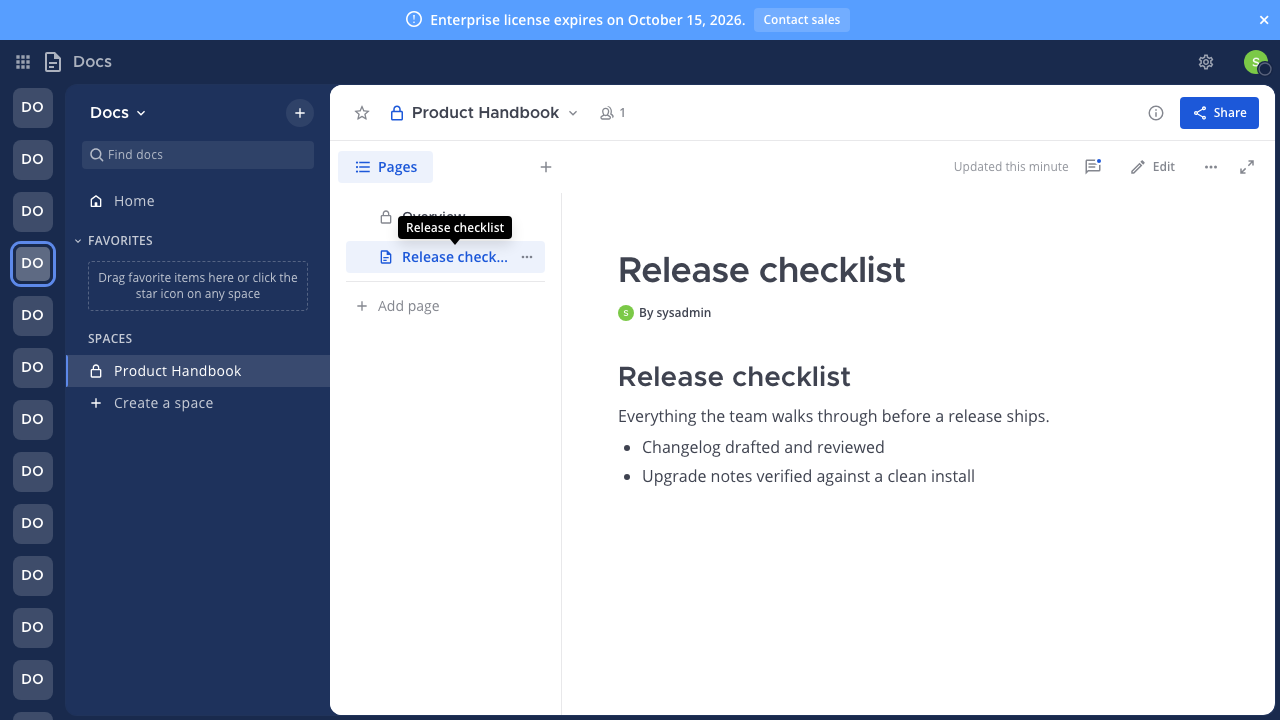Image resolution: width=1280 pixels, height=720 pixels.
Task: Select the Release checklist page
Action: click(445, 257)
